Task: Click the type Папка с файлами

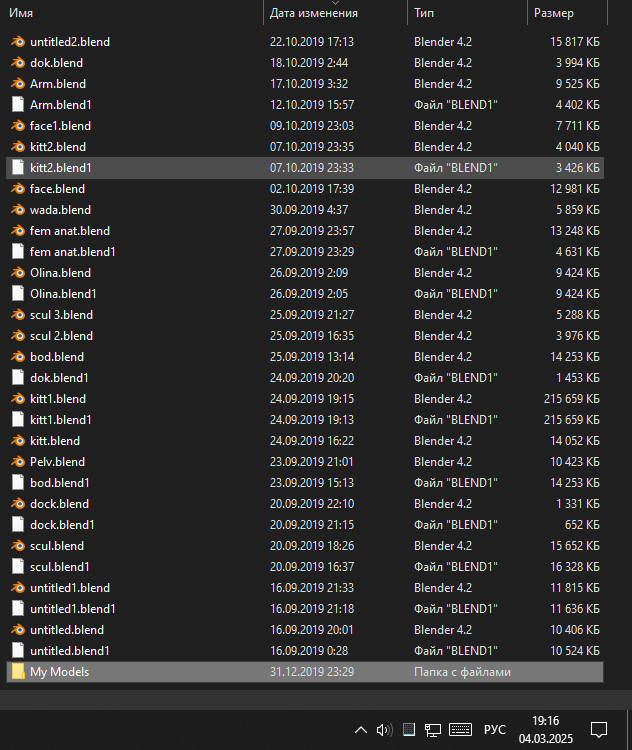Action: coord(462,672)
